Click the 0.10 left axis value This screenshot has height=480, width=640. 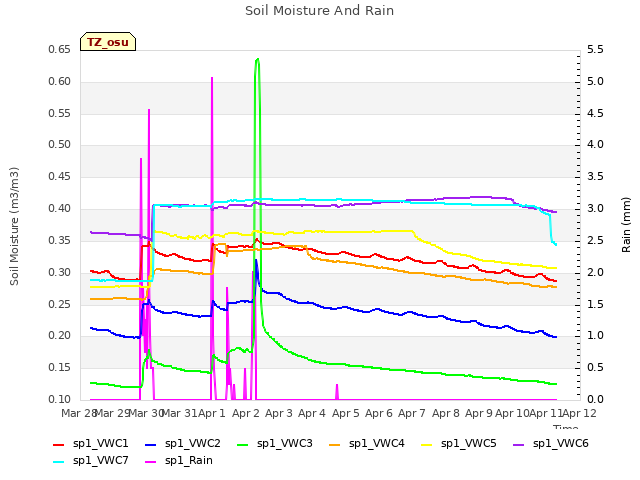[x=60, y=399]
